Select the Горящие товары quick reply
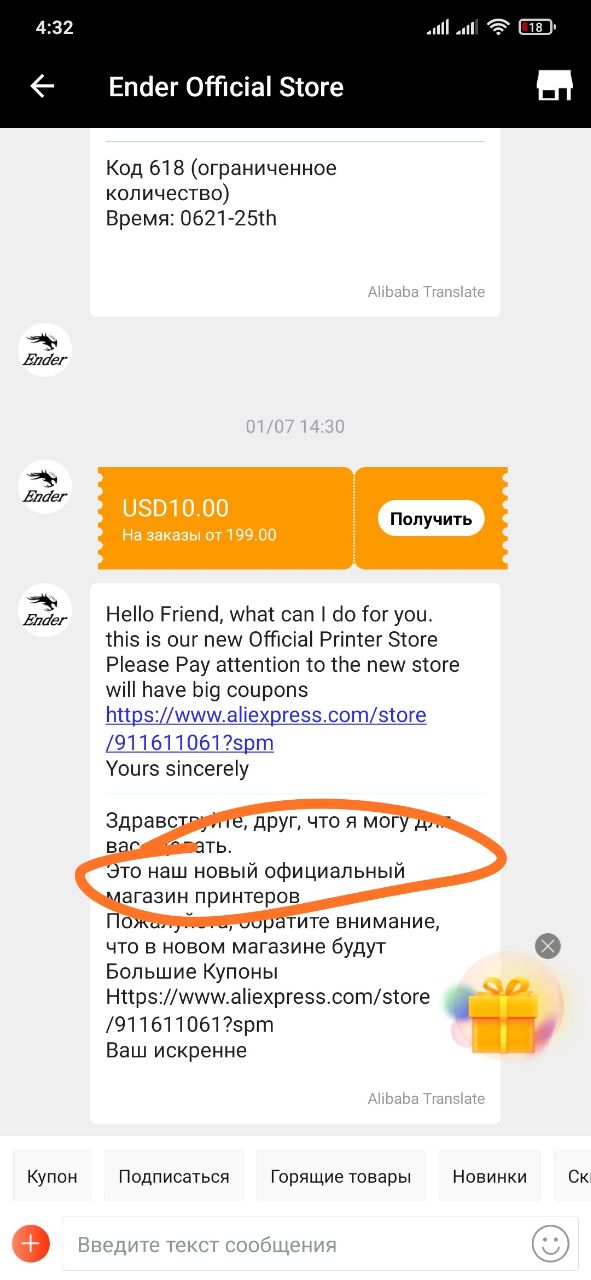 point(341,1176)
